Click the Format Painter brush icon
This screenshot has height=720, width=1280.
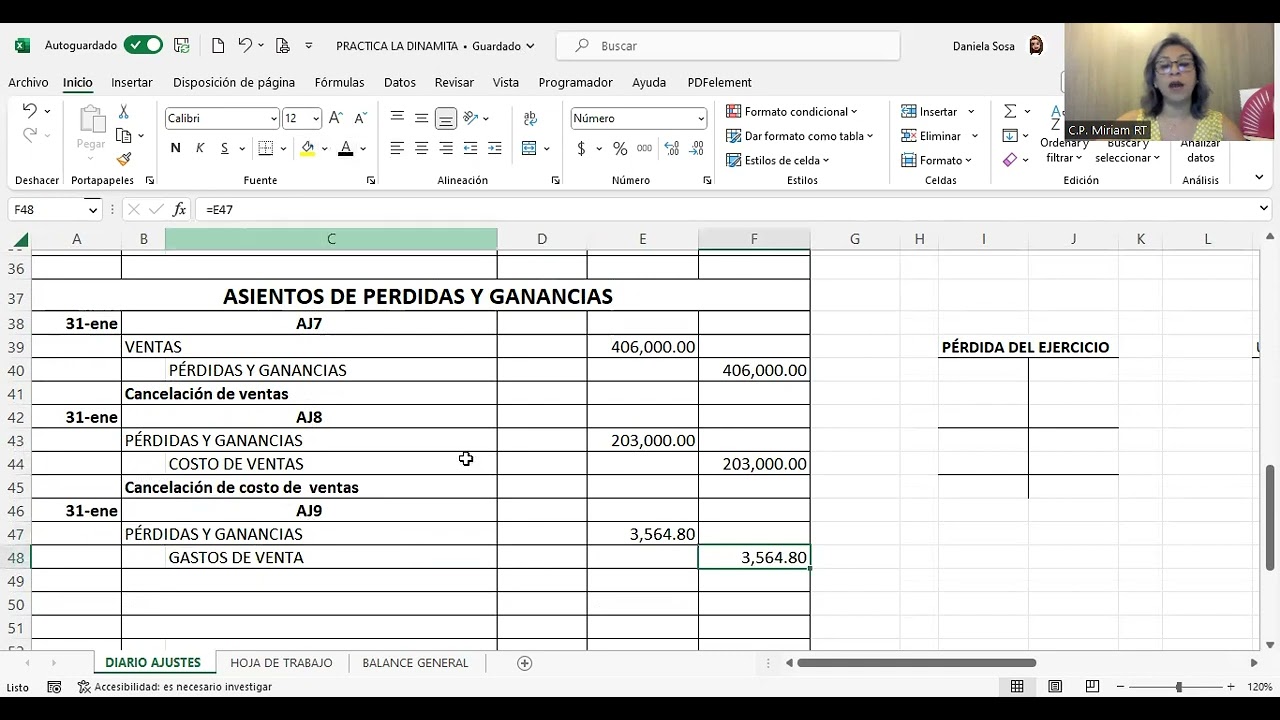(x=124, y=159)
